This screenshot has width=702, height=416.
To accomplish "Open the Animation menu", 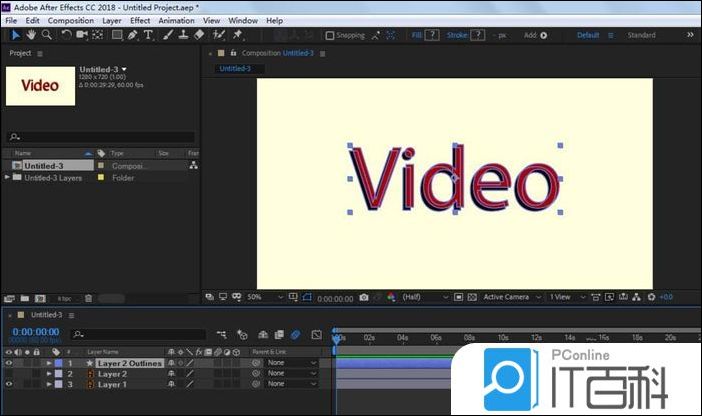I will pos(176,20).
